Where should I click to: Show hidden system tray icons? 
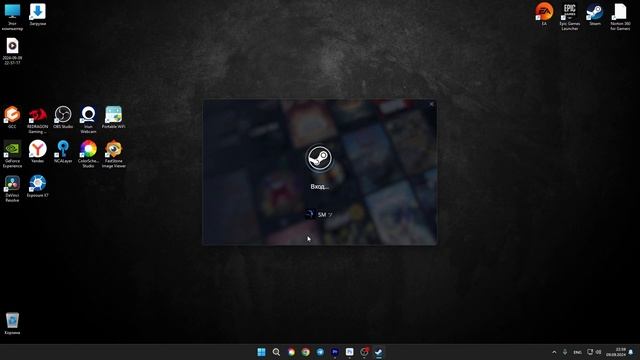point(554,352)
